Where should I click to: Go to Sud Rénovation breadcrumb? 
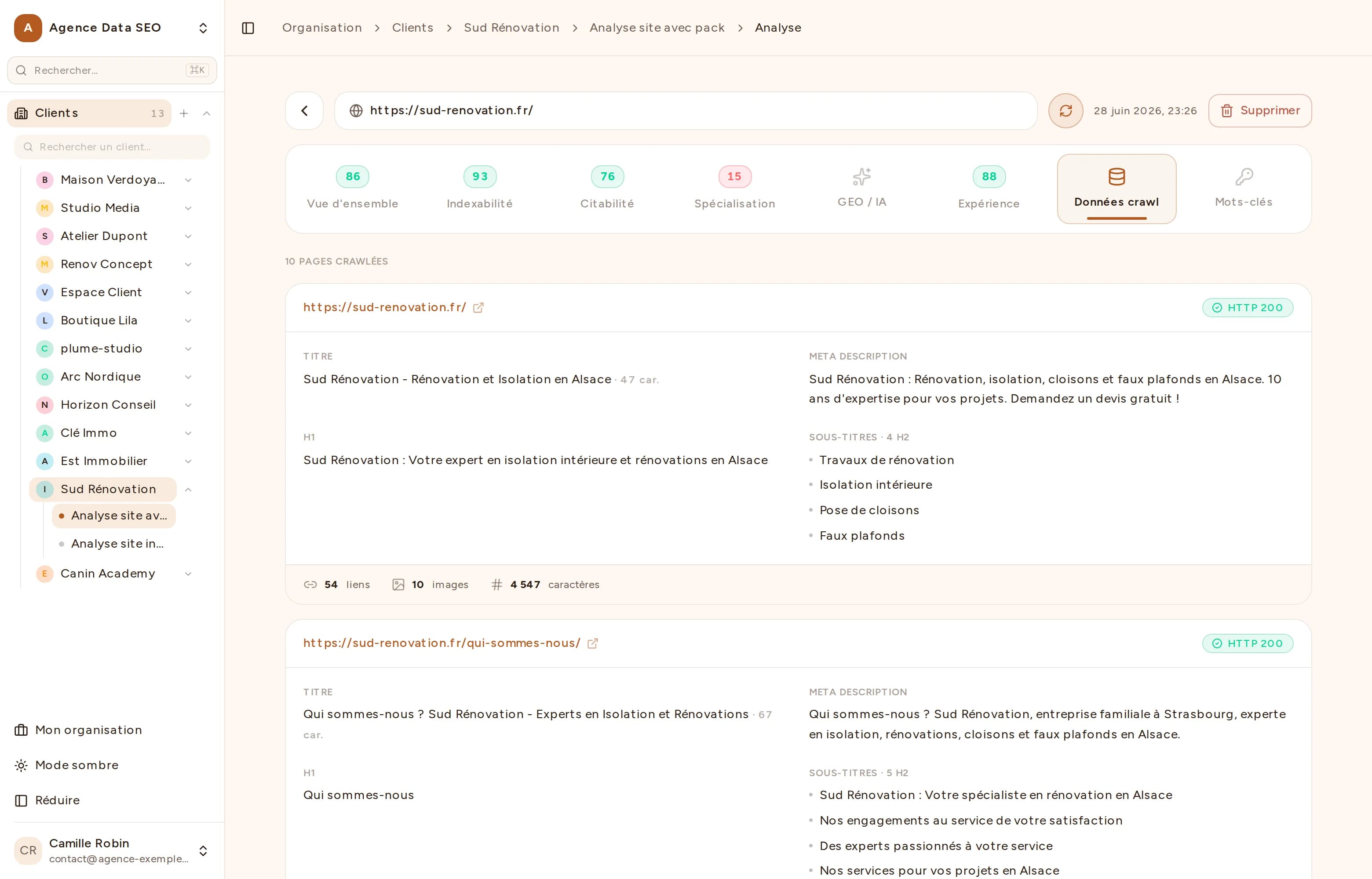tap(511, 27)
